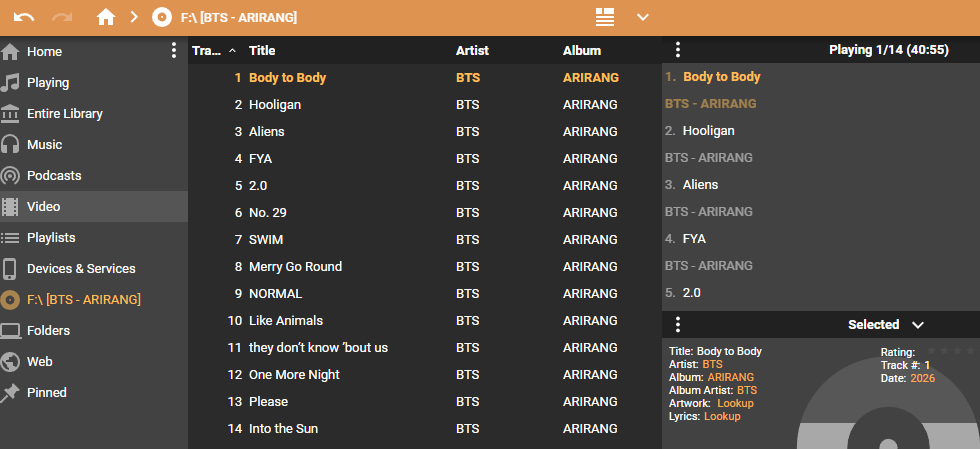The width and height of the screenshot is (980, 449).
Task: Click the disc icon in breadcrumb bar
Action: click(161, 18)
